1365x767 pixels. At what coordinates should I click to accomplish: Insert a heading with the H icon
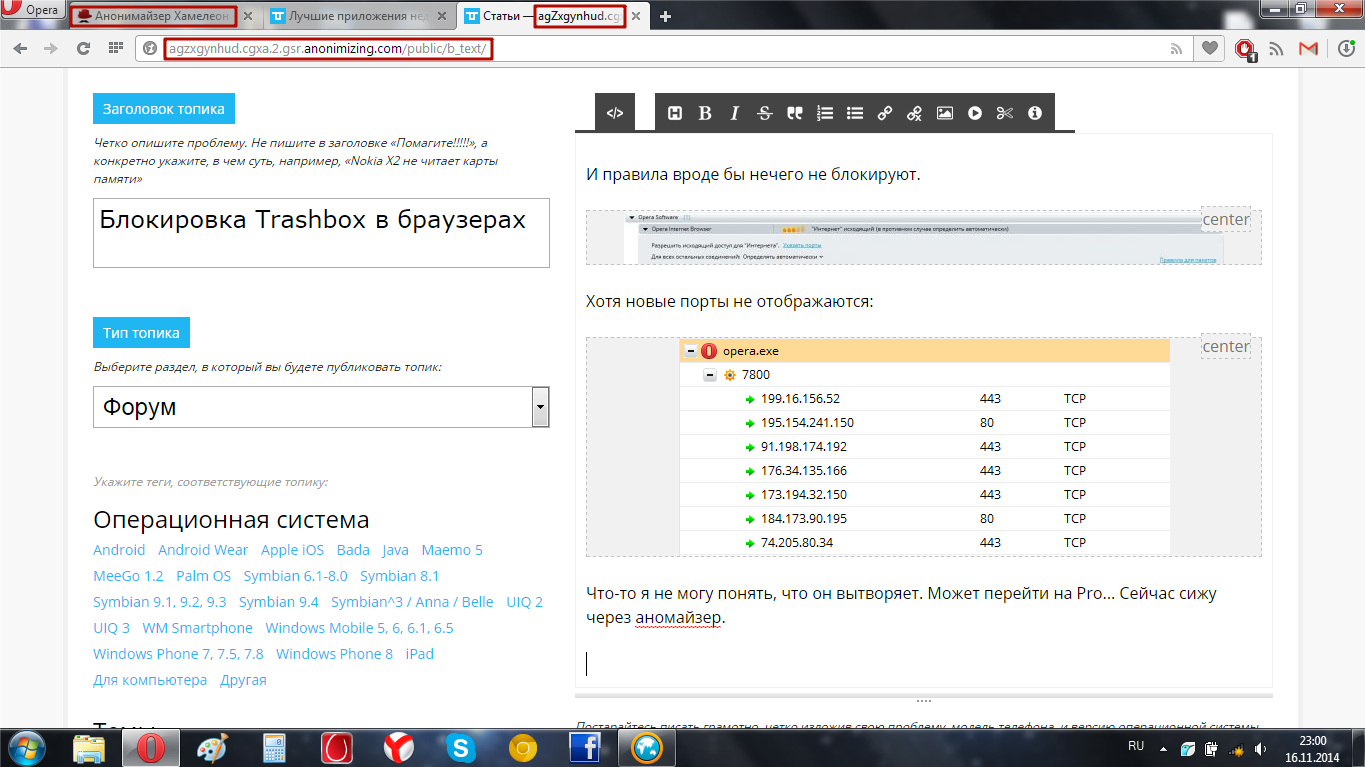675,113
